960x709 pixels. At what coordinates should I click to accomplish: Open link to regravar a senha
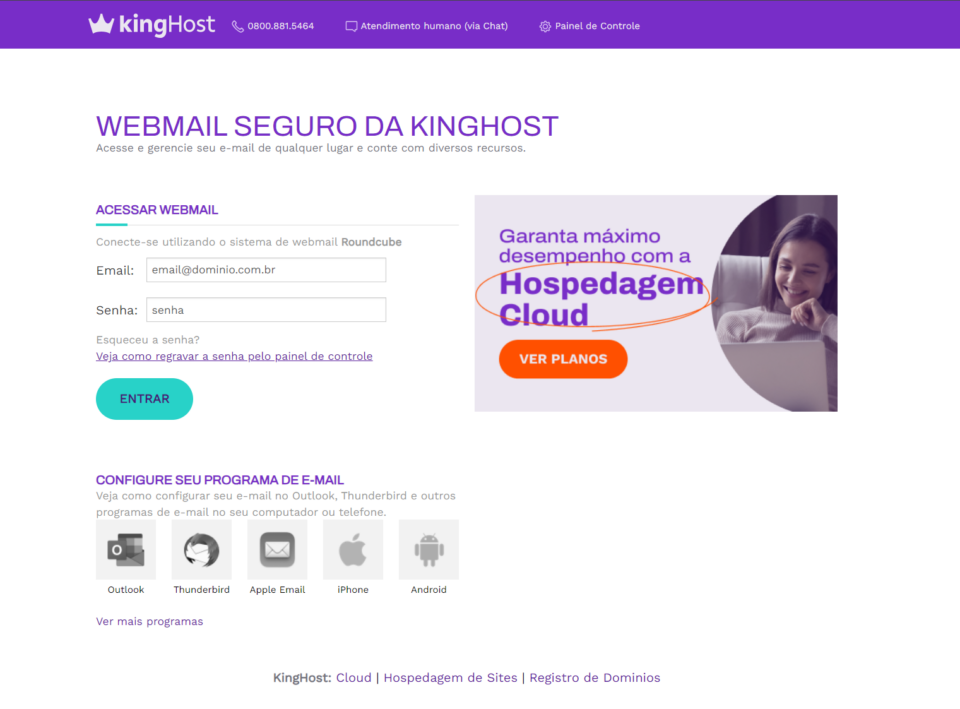(x=234, y=356)
